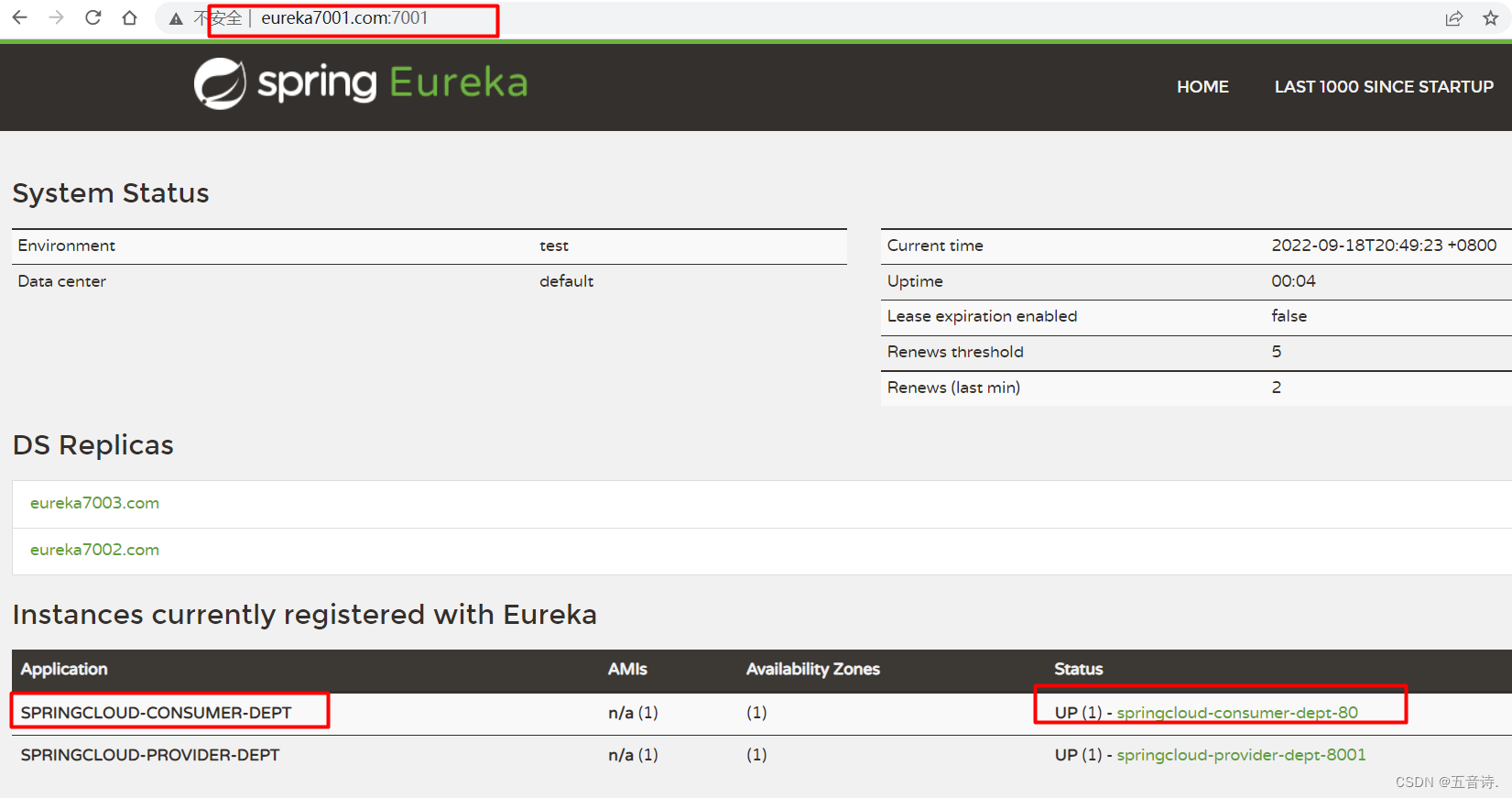The image size is (1512, 798).
Task: Click the Availability Zones column header
Action: pos(813,670)
